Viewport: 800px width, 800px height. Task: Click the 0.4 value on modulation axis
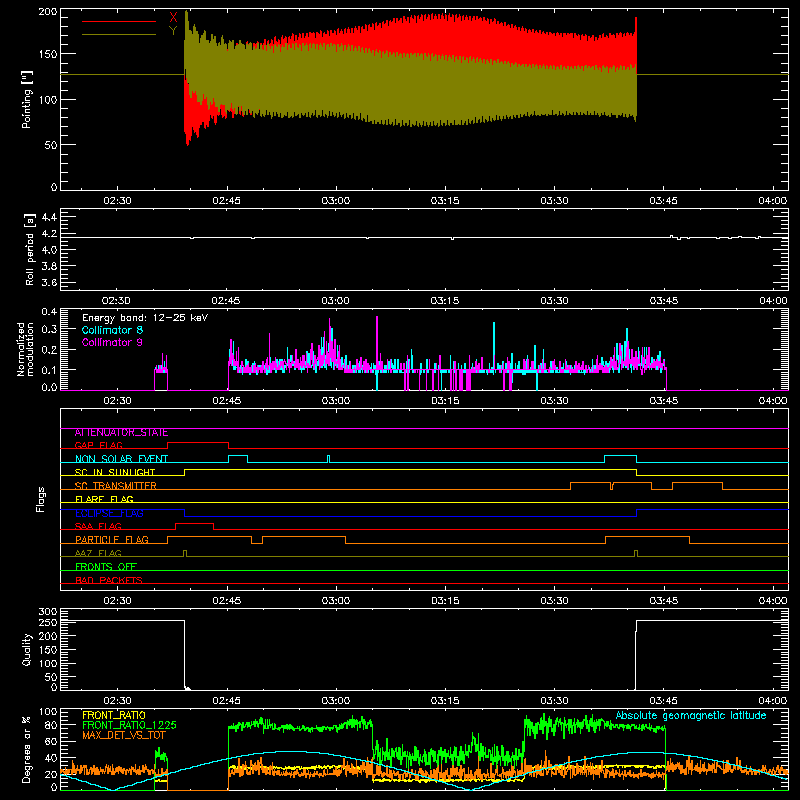pyautogui.click(x=49, y=312)
